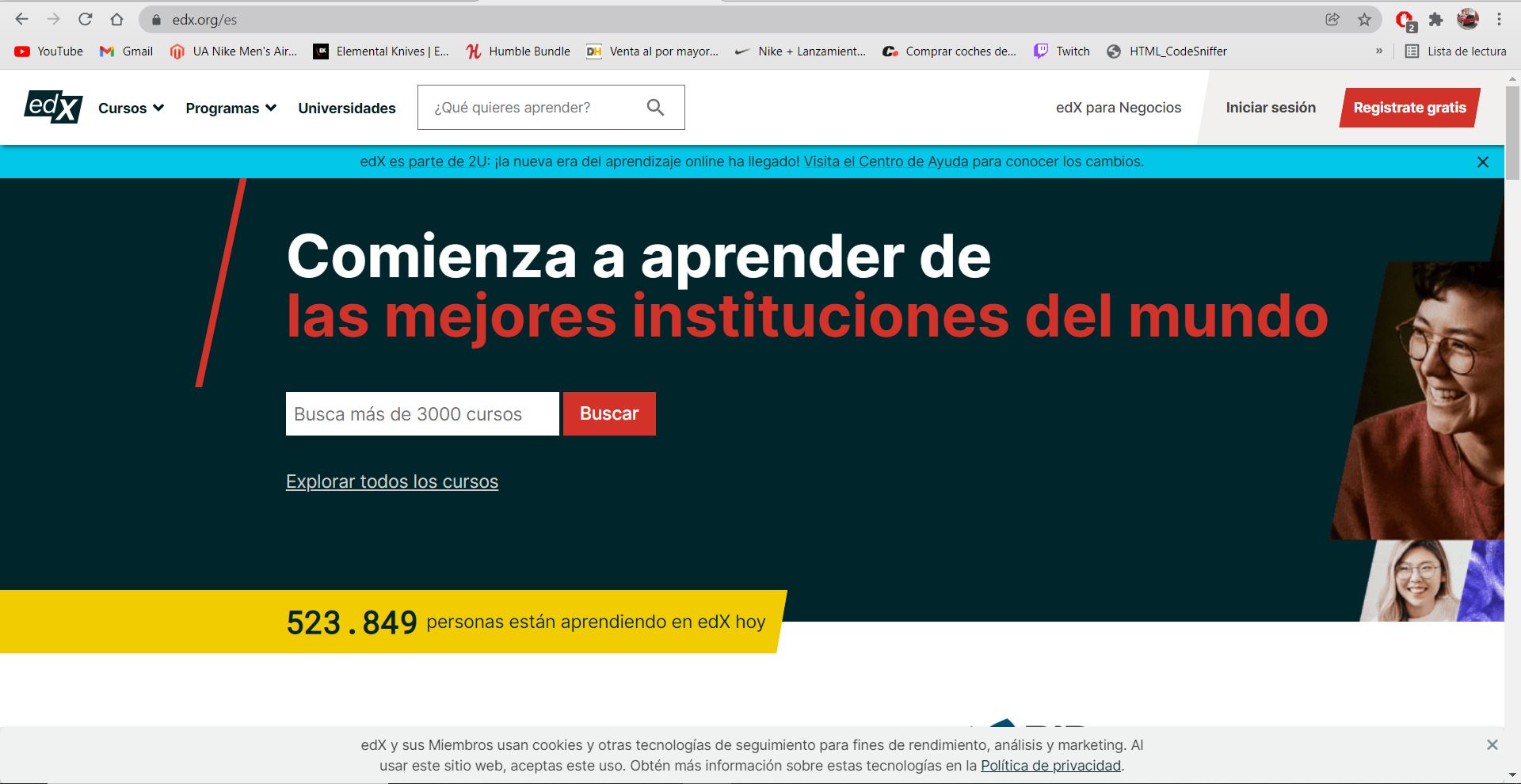Click the share page icon in address bar
Screen dimensions: 1521x784
(x=1332, y=19)
